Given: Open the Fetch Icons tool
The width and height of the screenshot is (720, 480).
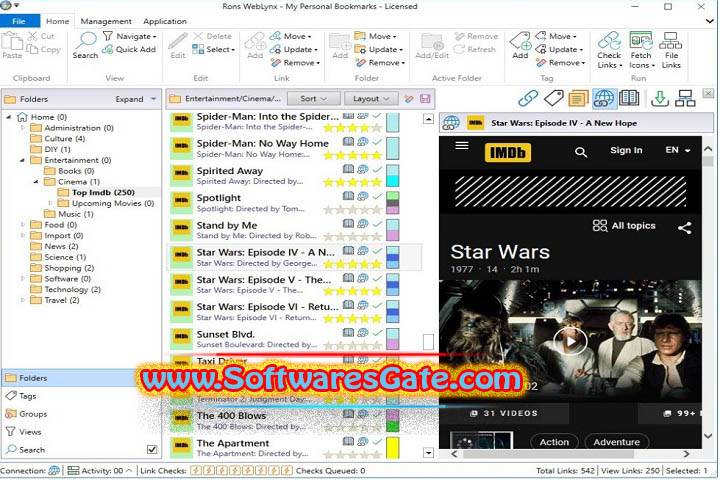Looking at the screenshot, I should (641, 40).
